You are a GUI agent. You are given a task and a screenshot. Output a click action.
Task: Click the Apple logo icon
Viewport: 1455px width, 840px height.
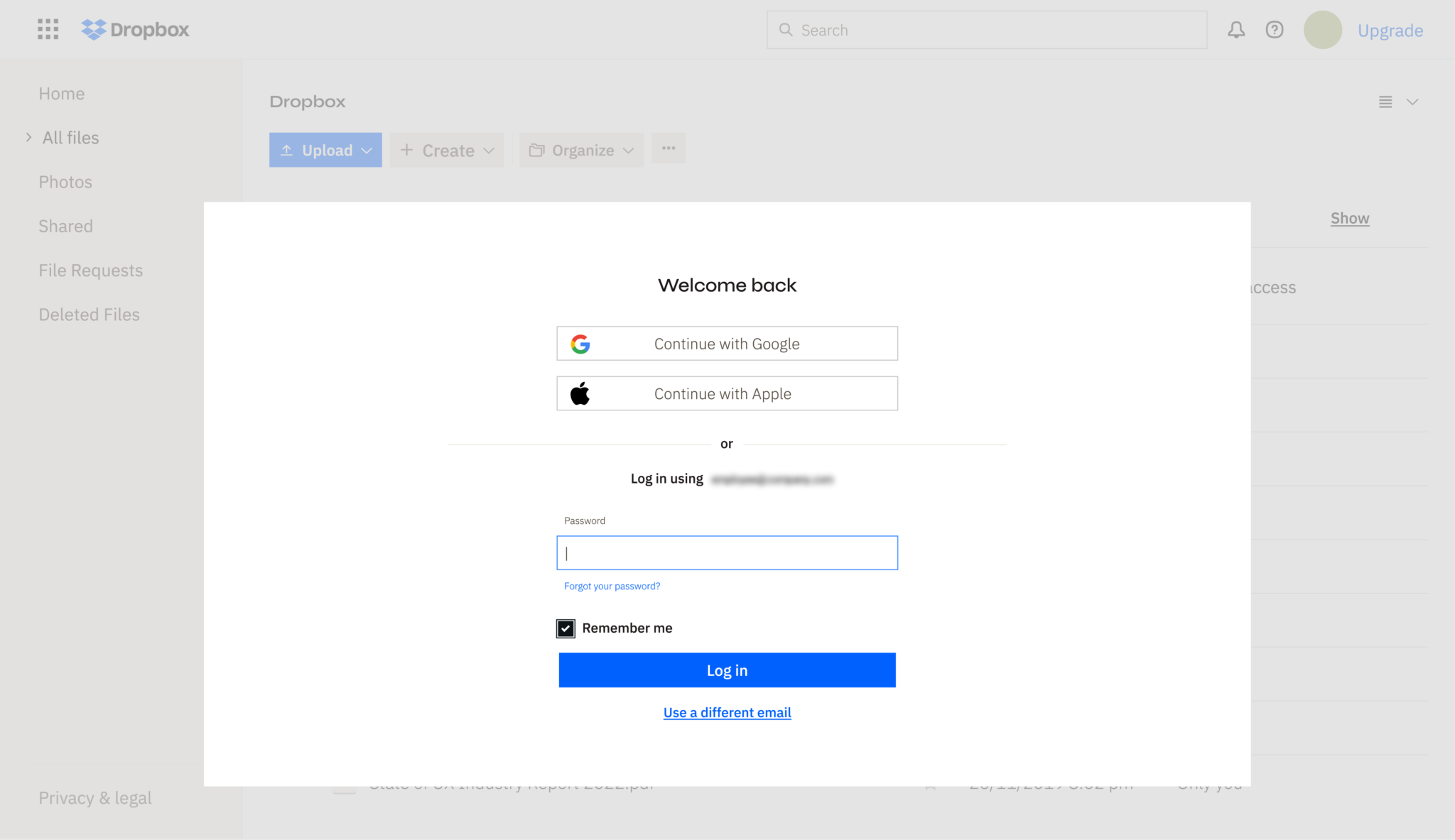pyautogui.click(x=580, y=393)
